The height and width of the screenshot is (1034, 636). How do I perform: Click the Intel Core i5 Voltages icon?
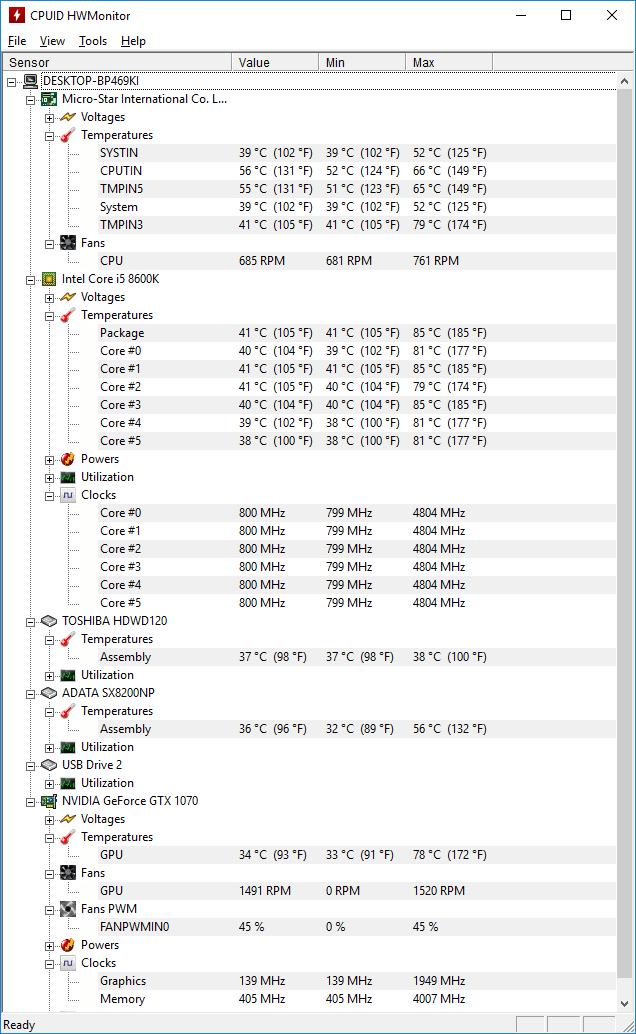pos(67,297)
